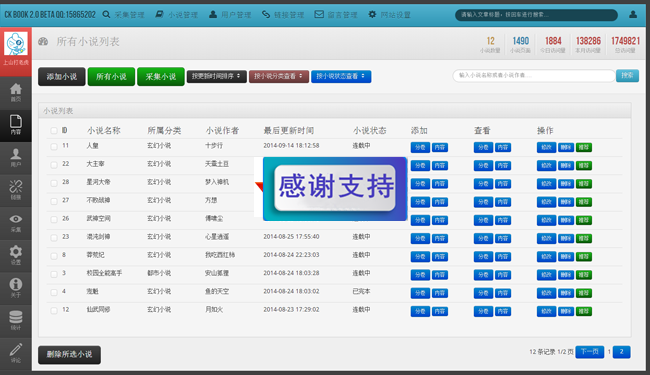The height and width of the screenshot is (375, 650).
Task: Click the mascot avatar in the sidebar
Action: 16,44
